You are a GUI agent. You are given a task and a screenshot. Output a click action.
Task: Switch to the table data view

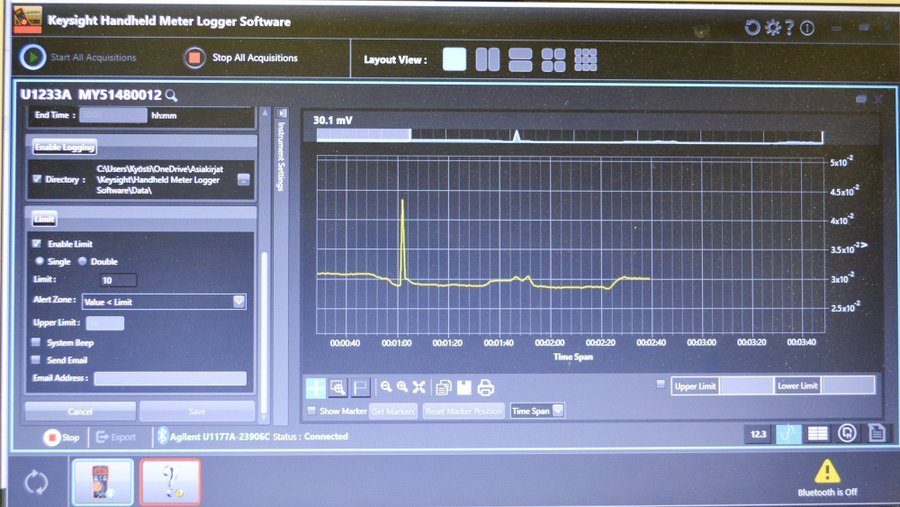tap(817, 434)
